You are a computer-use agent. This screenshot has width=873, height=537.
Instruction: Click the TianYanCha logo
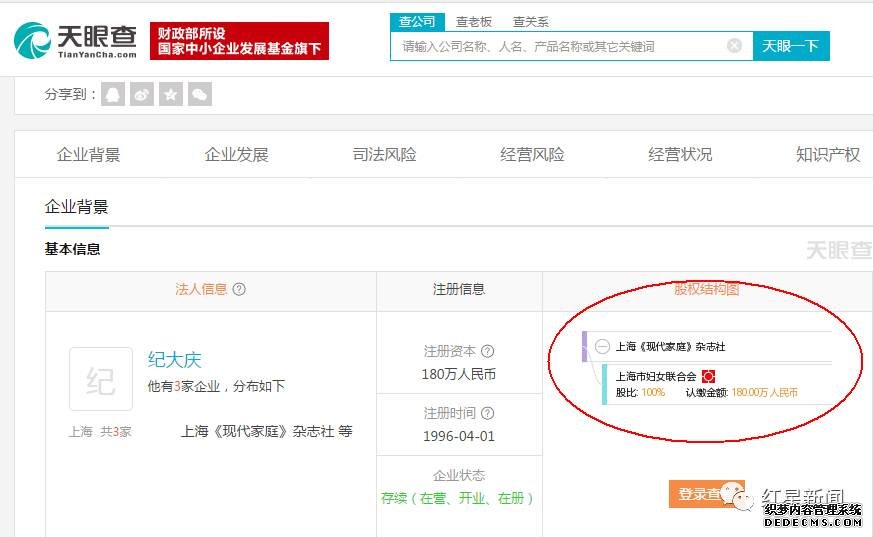click(75, 41)
